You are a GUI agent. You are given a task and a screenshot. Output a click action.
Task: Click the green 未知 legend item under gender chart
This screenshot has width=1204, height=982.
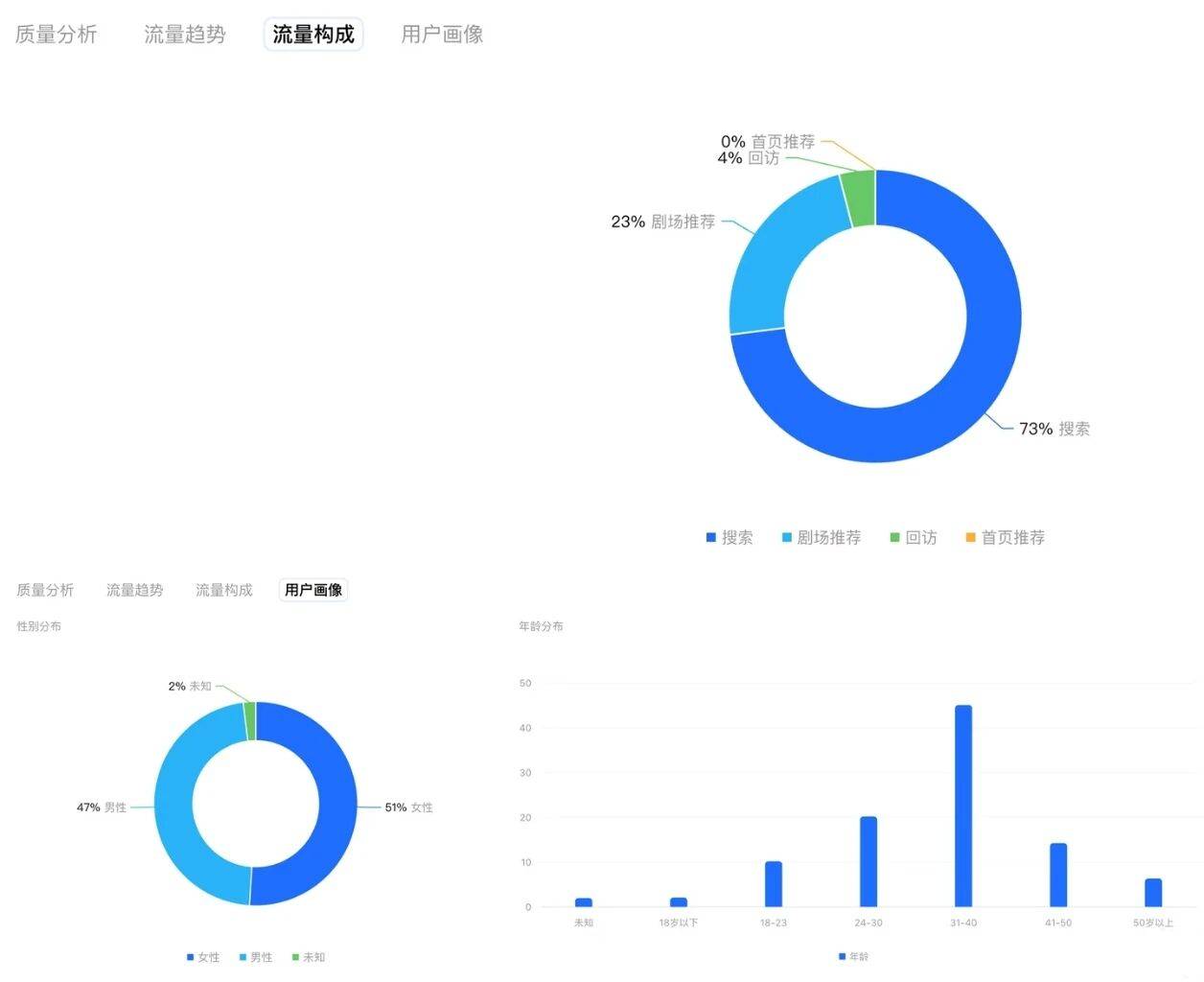(x=308, y=957)
